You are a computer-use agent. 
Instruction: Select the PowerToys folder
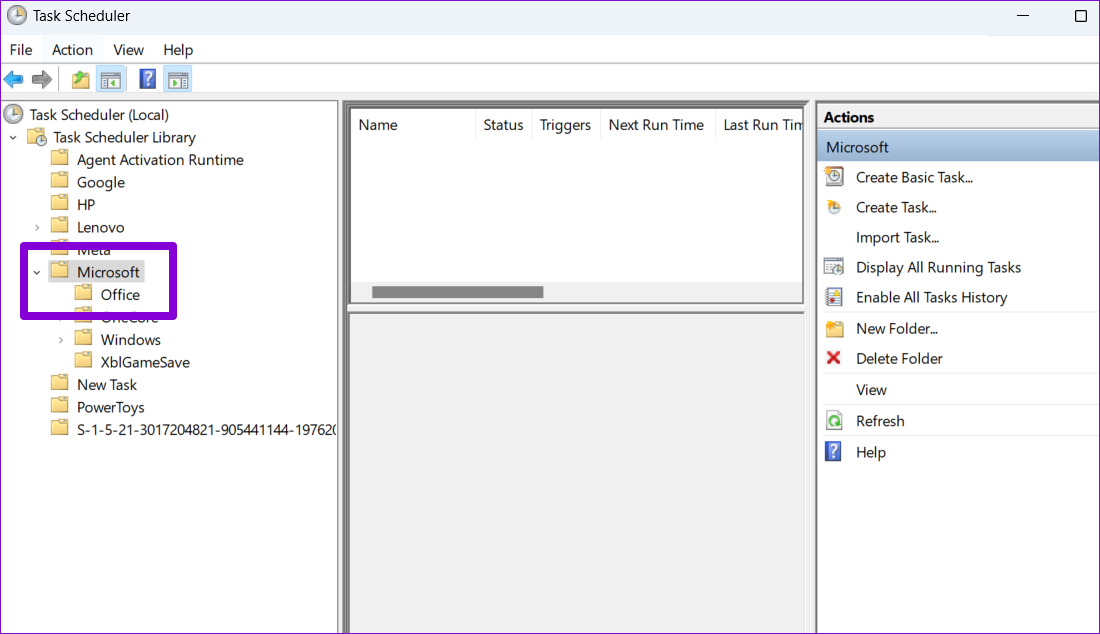[110, 407]
